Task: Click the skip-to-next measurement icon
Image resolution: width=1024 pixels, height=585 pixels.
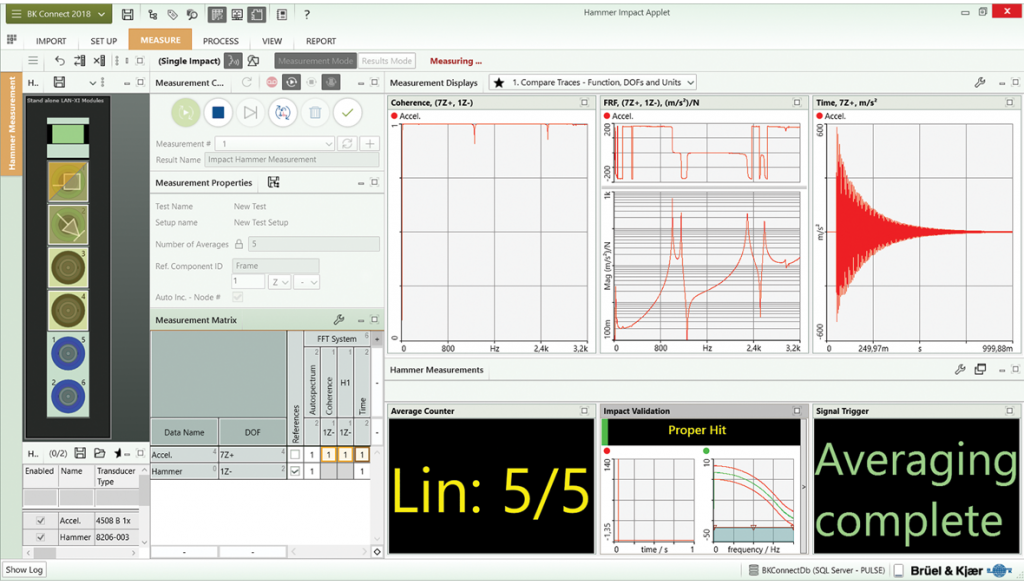Action: (x=250, y=113)
